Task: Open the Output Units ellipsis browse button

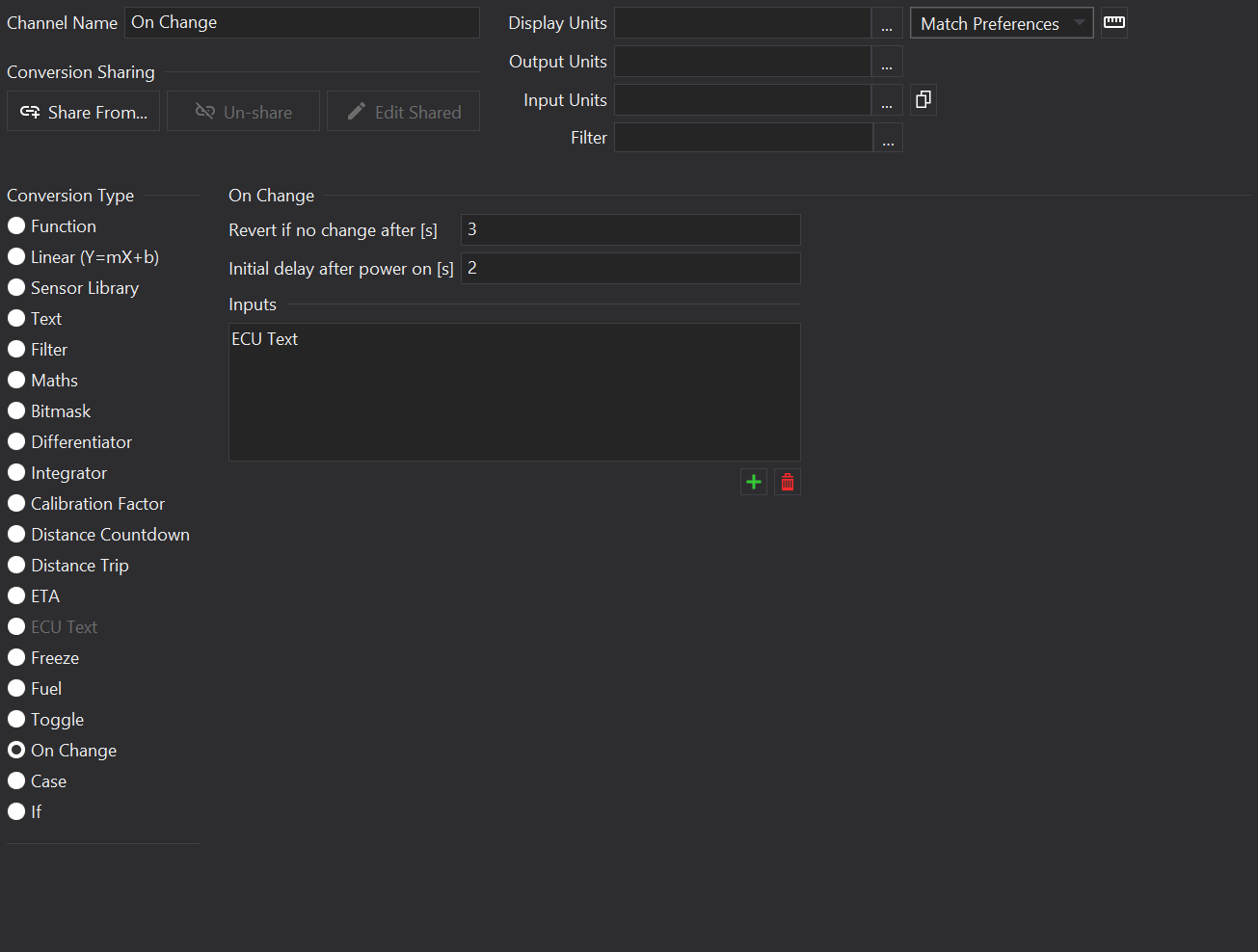Action: pos(887,62)
